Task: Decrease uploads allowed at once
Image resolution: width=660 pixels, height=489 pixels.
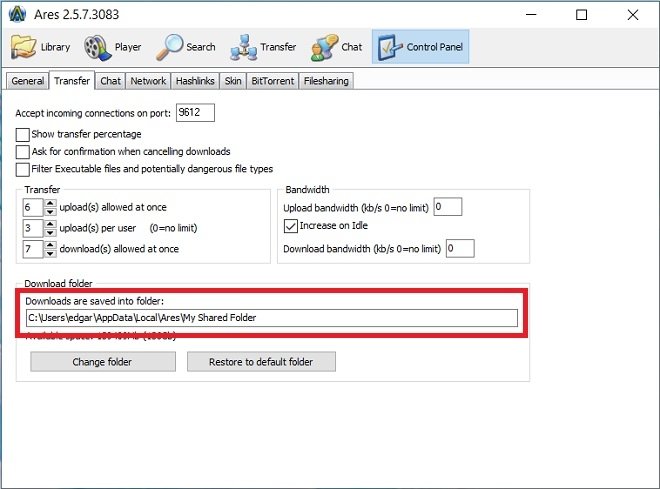Action: (x=50, y=212)
